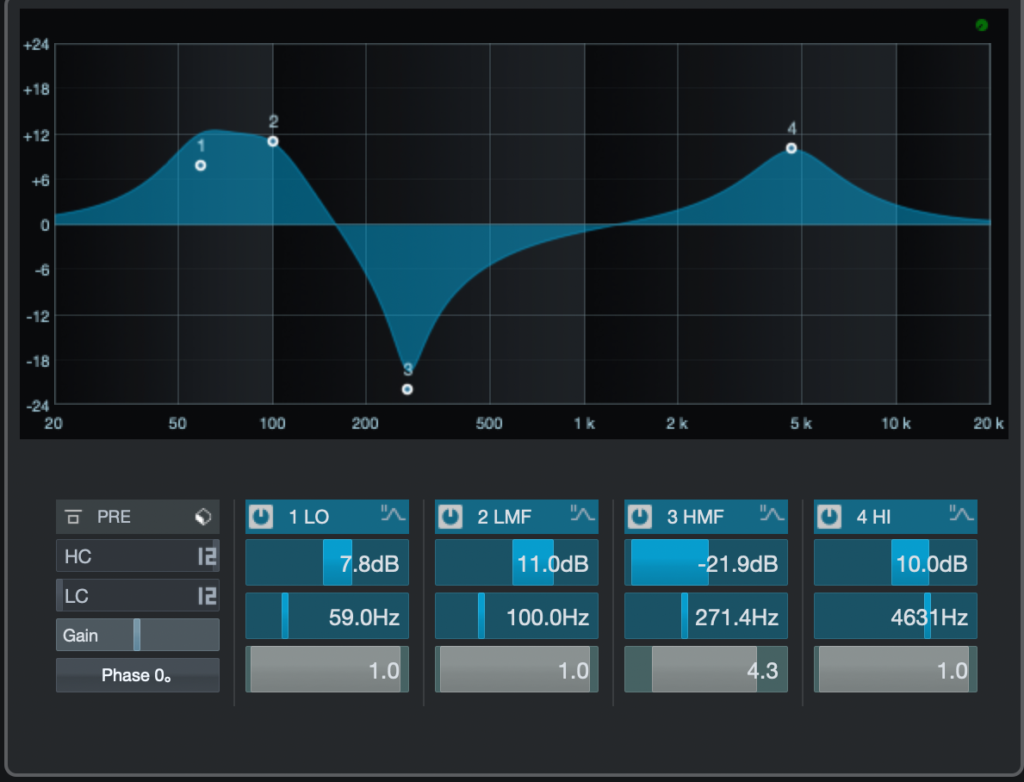The width and height of the screenshot is (1024, 782).
Task: Click the PRE section bypass icon
Action: point(73,517)
